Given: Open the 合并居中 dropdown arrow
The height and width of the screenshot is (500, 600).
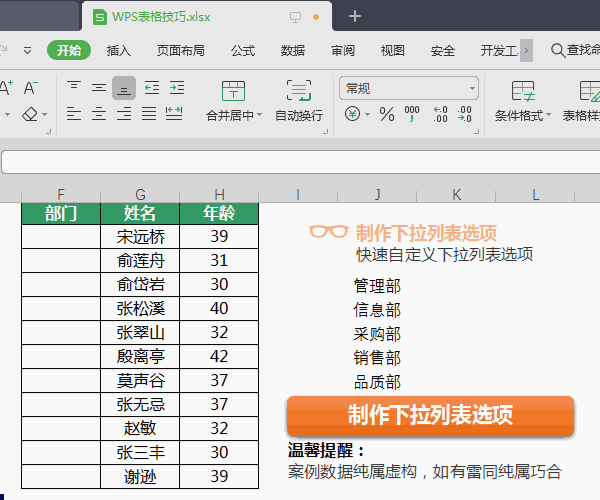Looking at the screenshot, I should pyautogui.click(x=259, y=115).
